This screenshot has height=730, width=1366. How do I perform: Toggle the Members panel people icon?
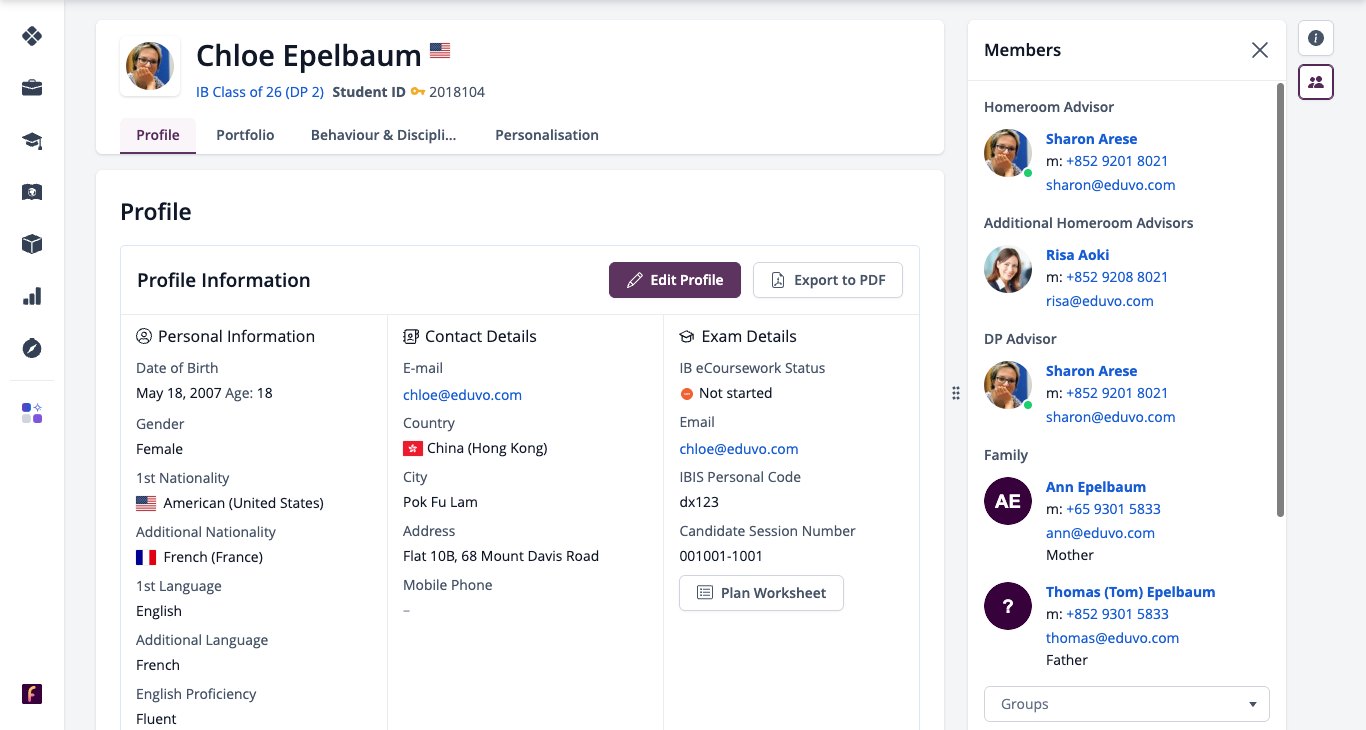pyautogui.click(x=1316, y=82)
